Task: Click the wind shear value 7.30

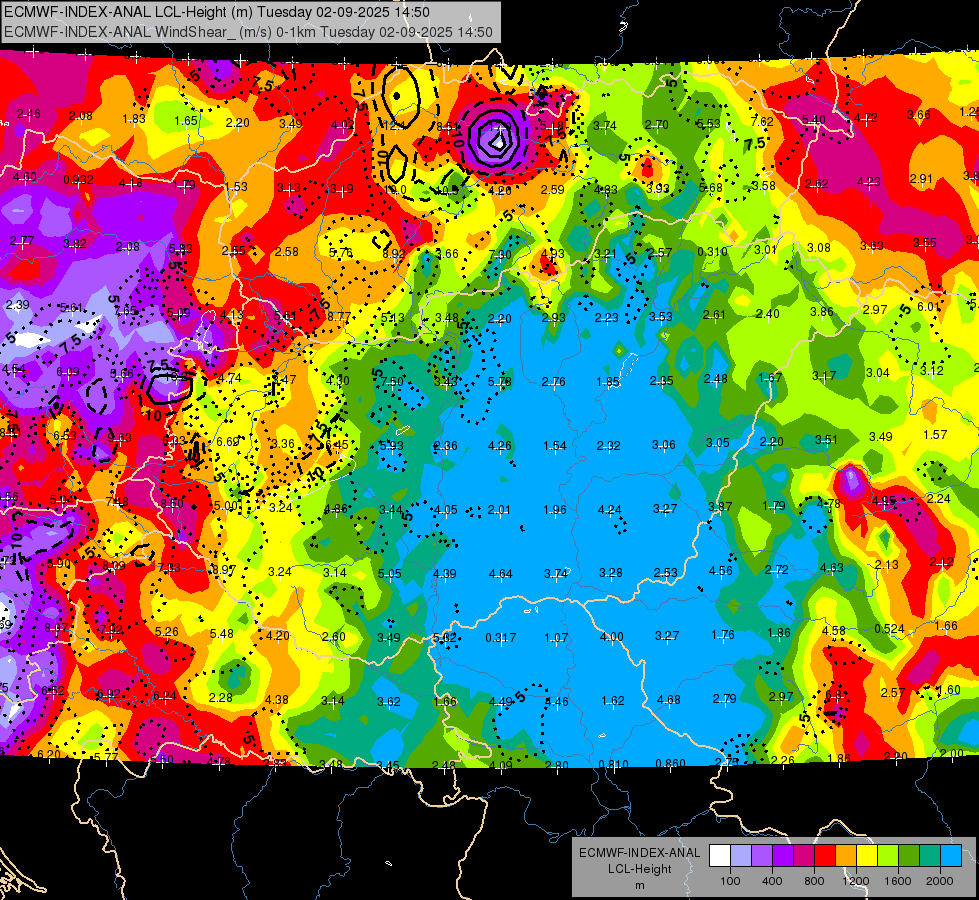Action: [500, 254]
